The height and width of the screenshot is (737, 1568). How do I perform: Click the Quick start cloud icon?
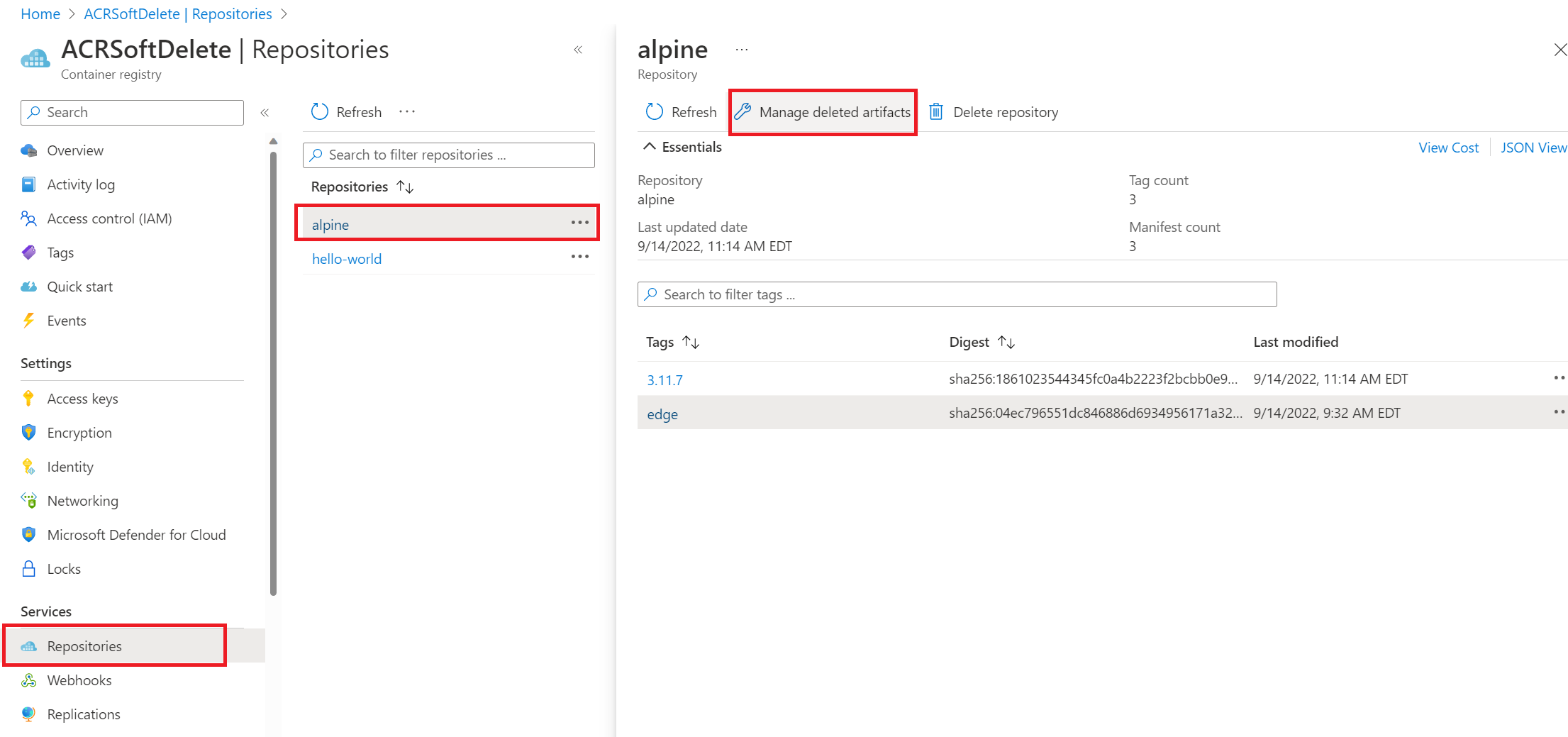click(x=28, y=287)
